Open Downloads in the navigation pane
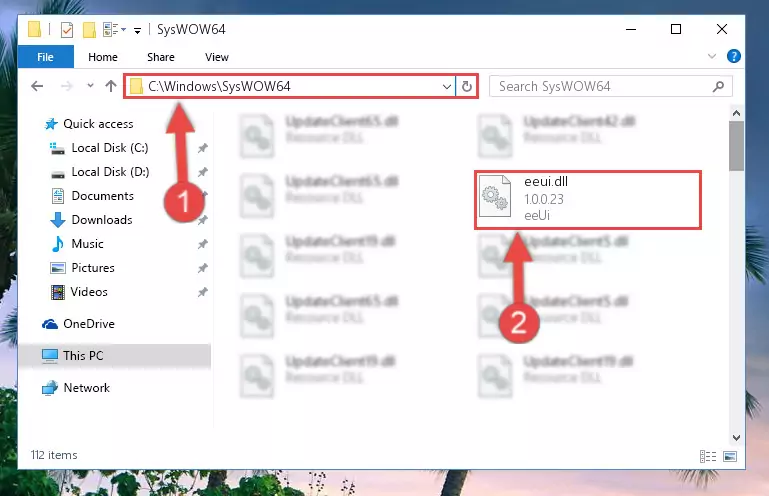769x496 pixels. pyautogui.click(x=102, y=220)
